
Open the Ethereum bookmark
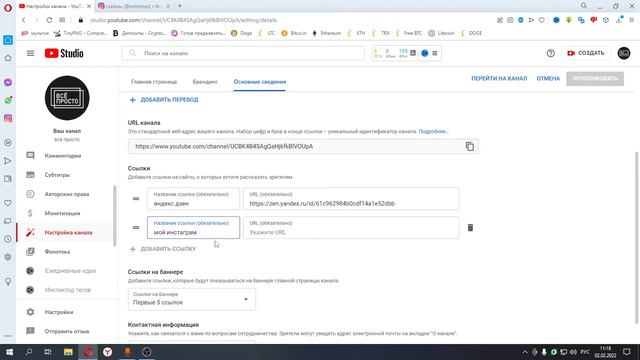pos(326,33)
